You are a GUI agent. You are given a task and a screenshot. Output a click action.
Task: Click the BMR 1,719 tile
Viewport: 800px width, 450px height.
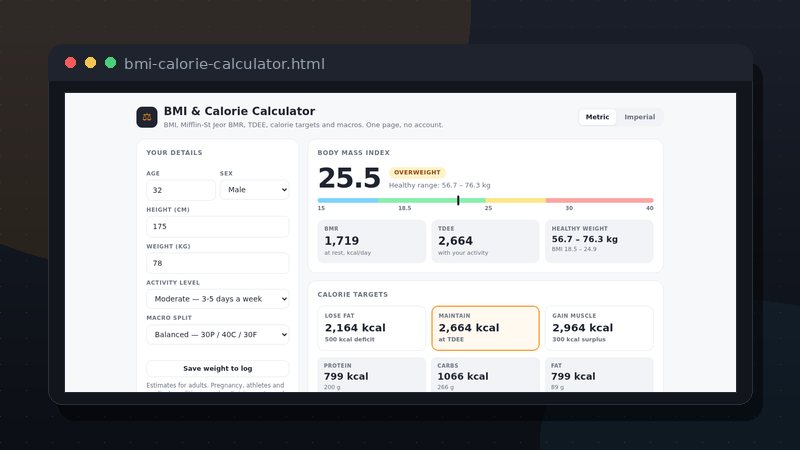371,241
